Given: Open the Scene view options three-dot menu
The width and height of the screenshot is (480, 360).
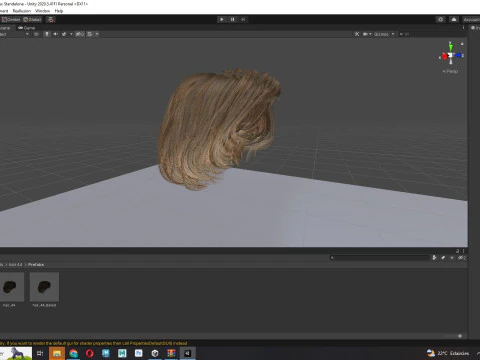Looking at the screenshot, I should (463, 28).
